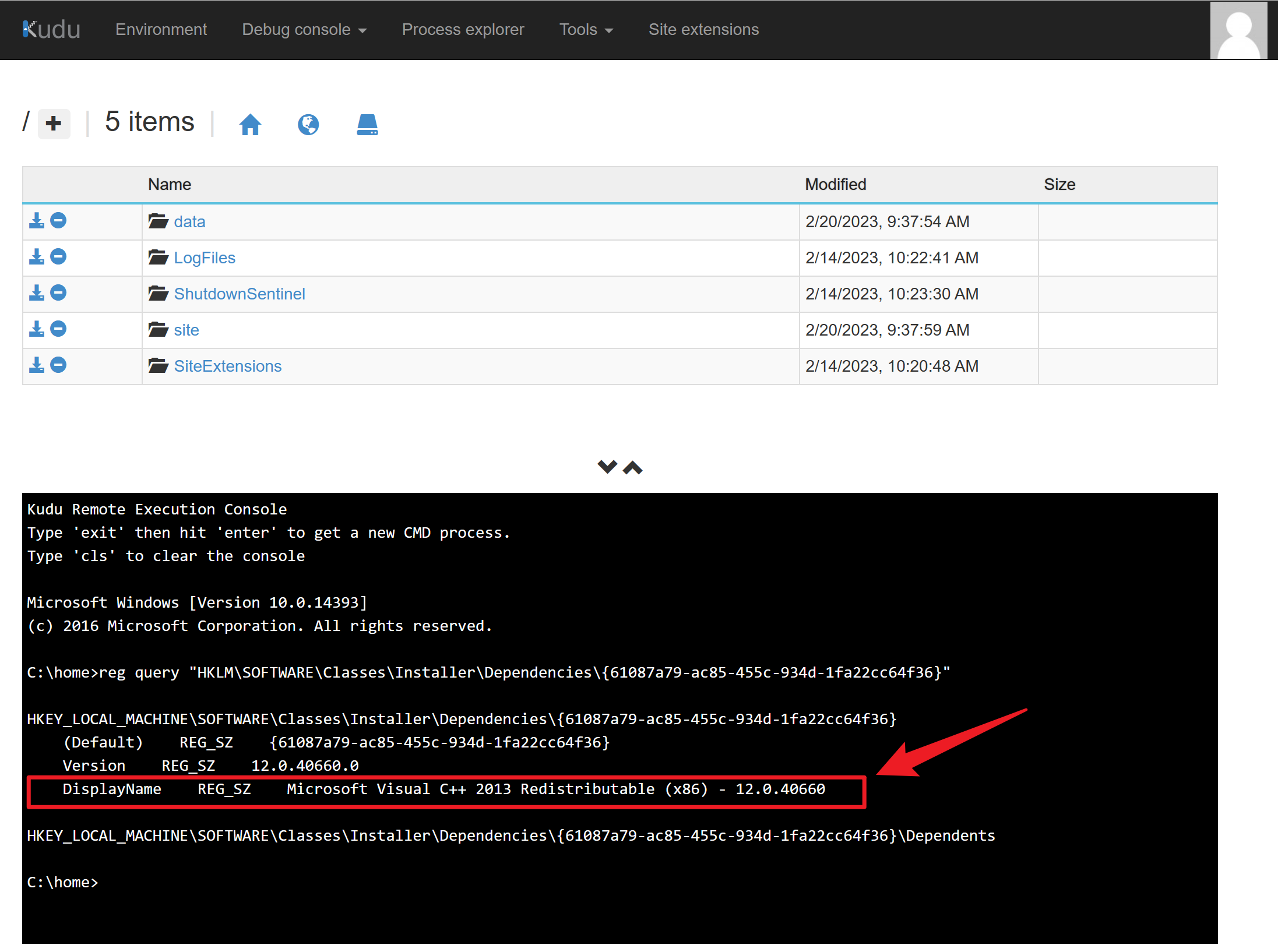Download the ShutdownSentinel folder
Viewport: 1278px width, 952px height.
[37, 293]
